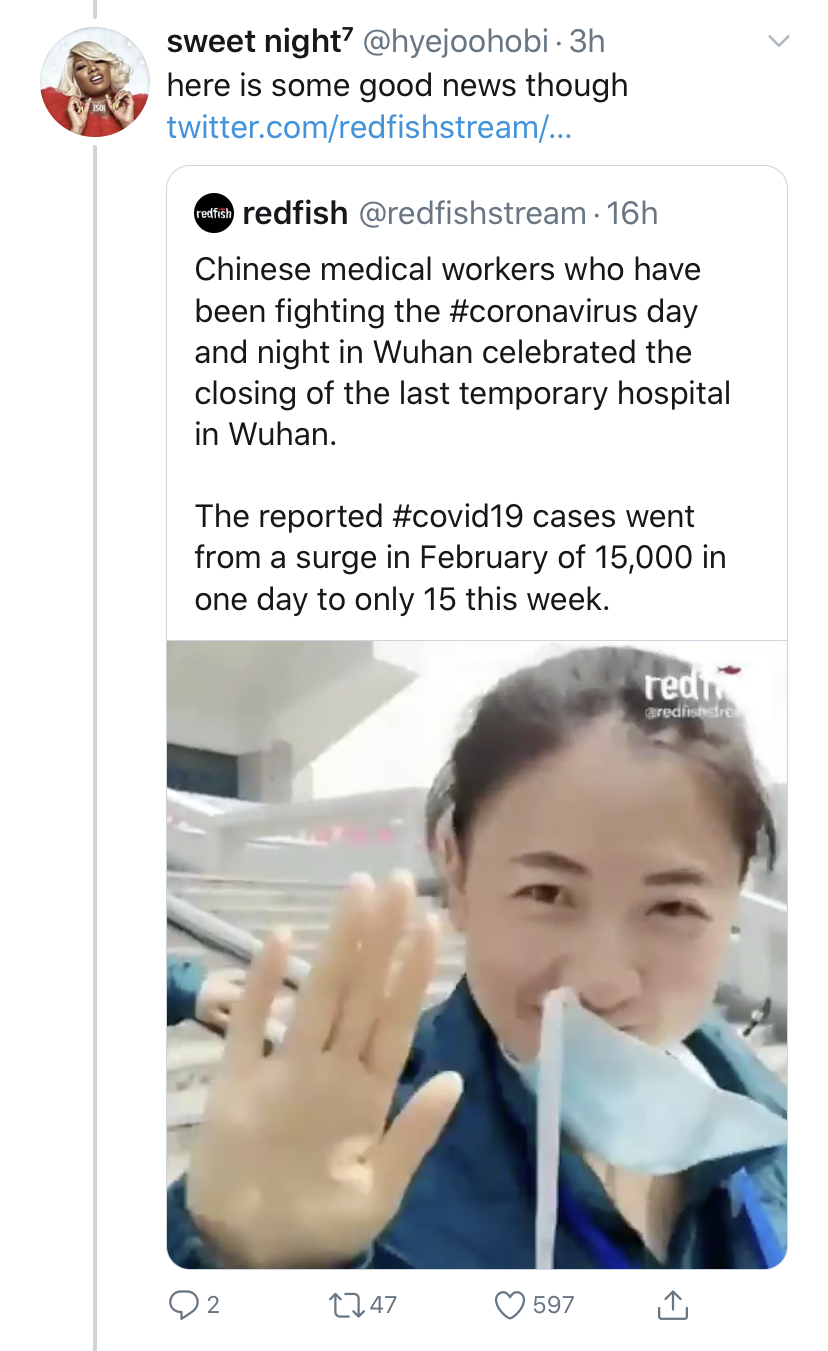
Task: Open sweet night's profile avatar
Action: click(x=95, y=82)
